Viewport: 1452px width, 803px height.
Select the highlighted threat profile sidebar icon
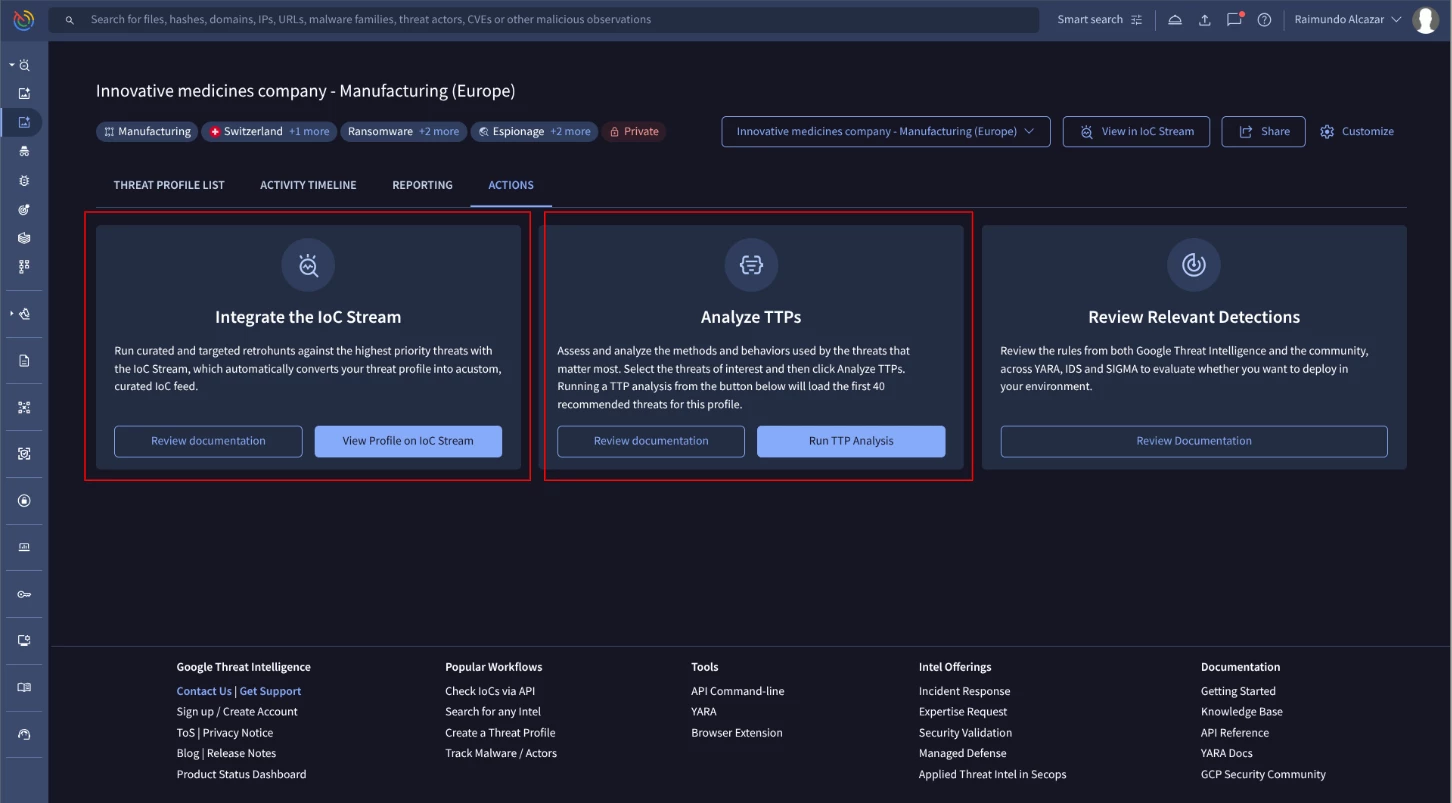(x=24, y=123)
